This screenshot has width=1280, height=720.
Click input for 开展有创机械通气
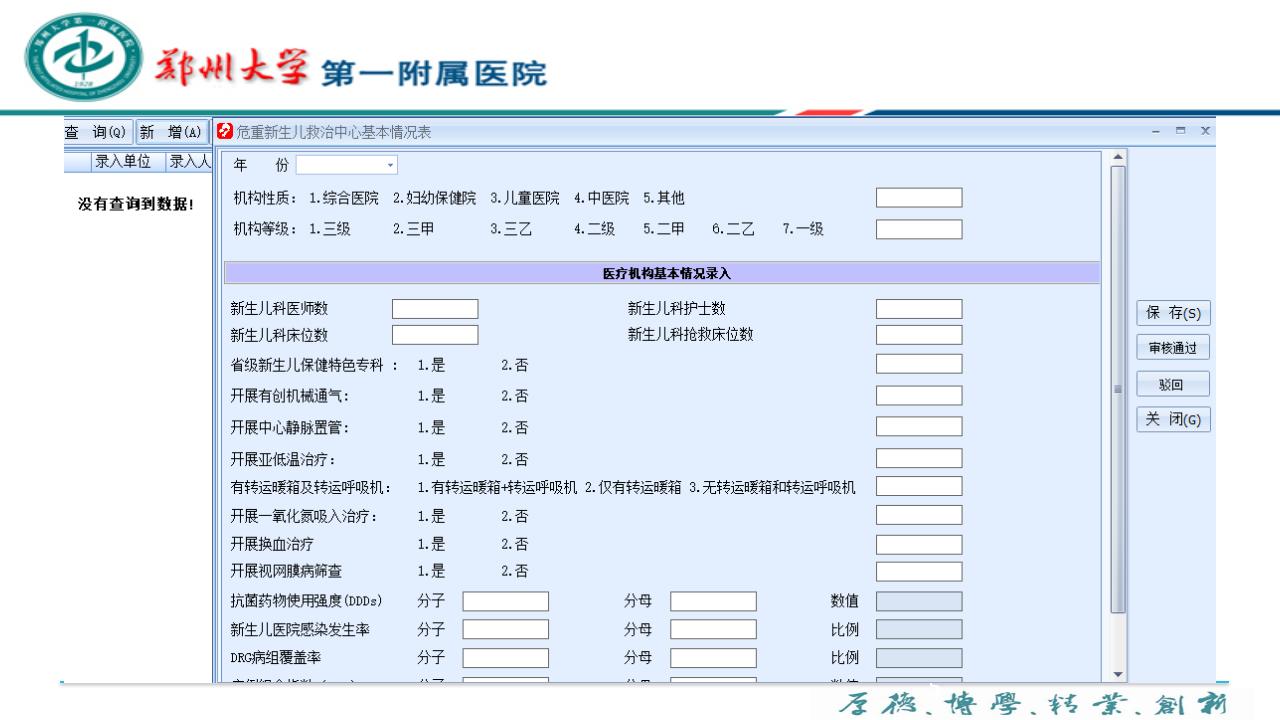coord(919,396)
